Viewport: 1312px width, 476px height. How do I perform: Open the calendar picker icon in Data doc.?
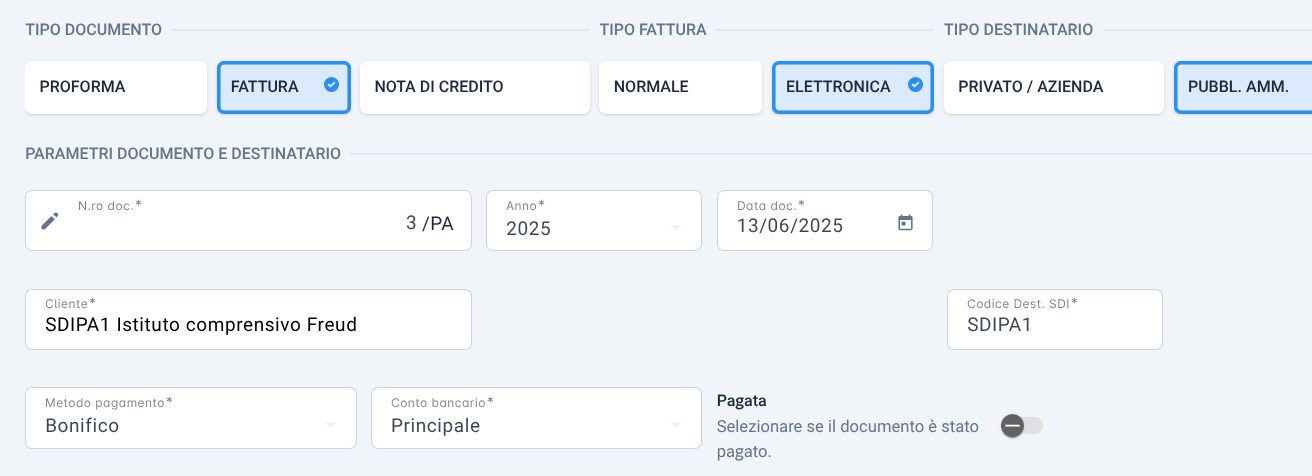click(x=905, y=223)
